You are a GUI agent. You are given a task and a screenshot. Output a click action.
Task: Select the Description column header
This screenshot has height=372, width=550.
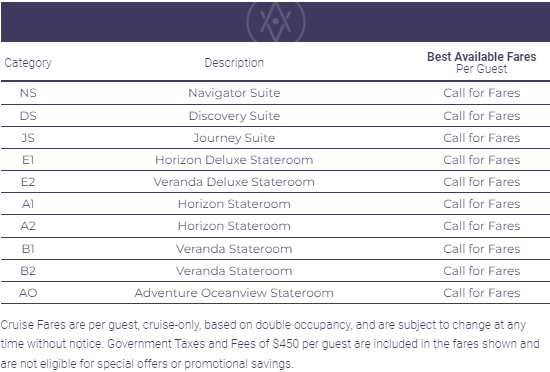tap(234, 63)
